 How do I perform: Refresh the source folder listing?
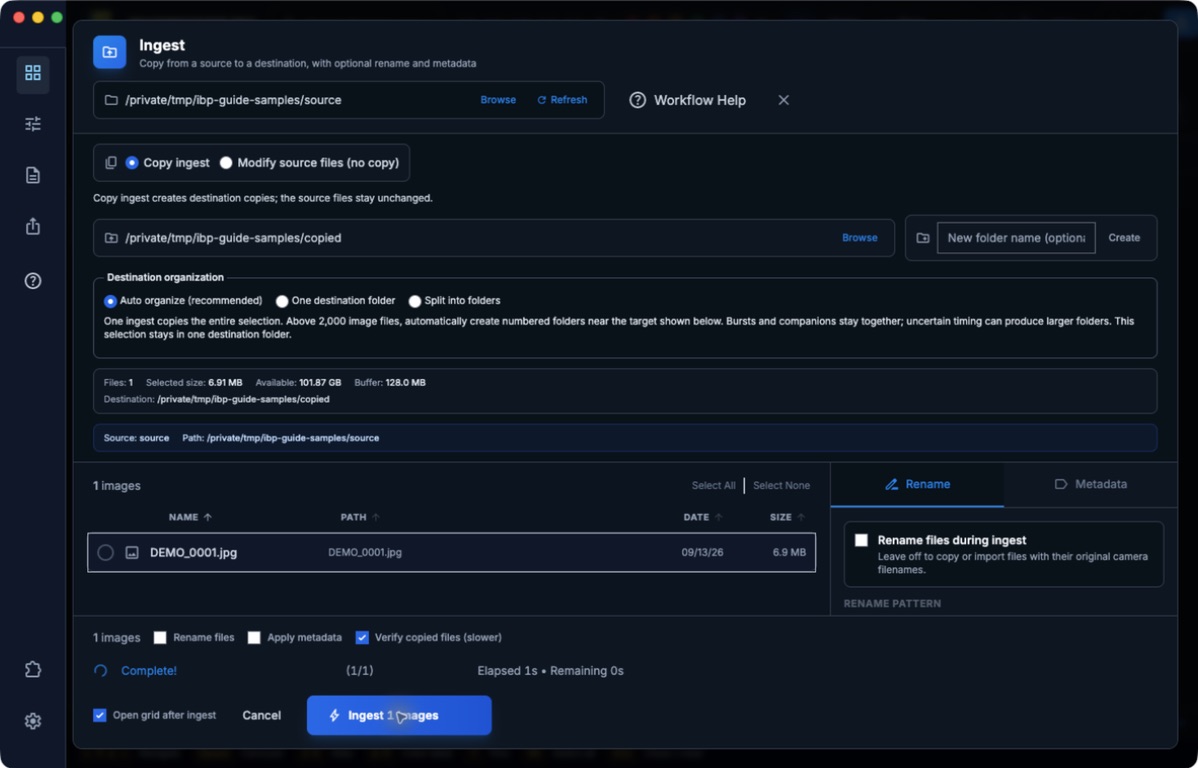[562, 100]
